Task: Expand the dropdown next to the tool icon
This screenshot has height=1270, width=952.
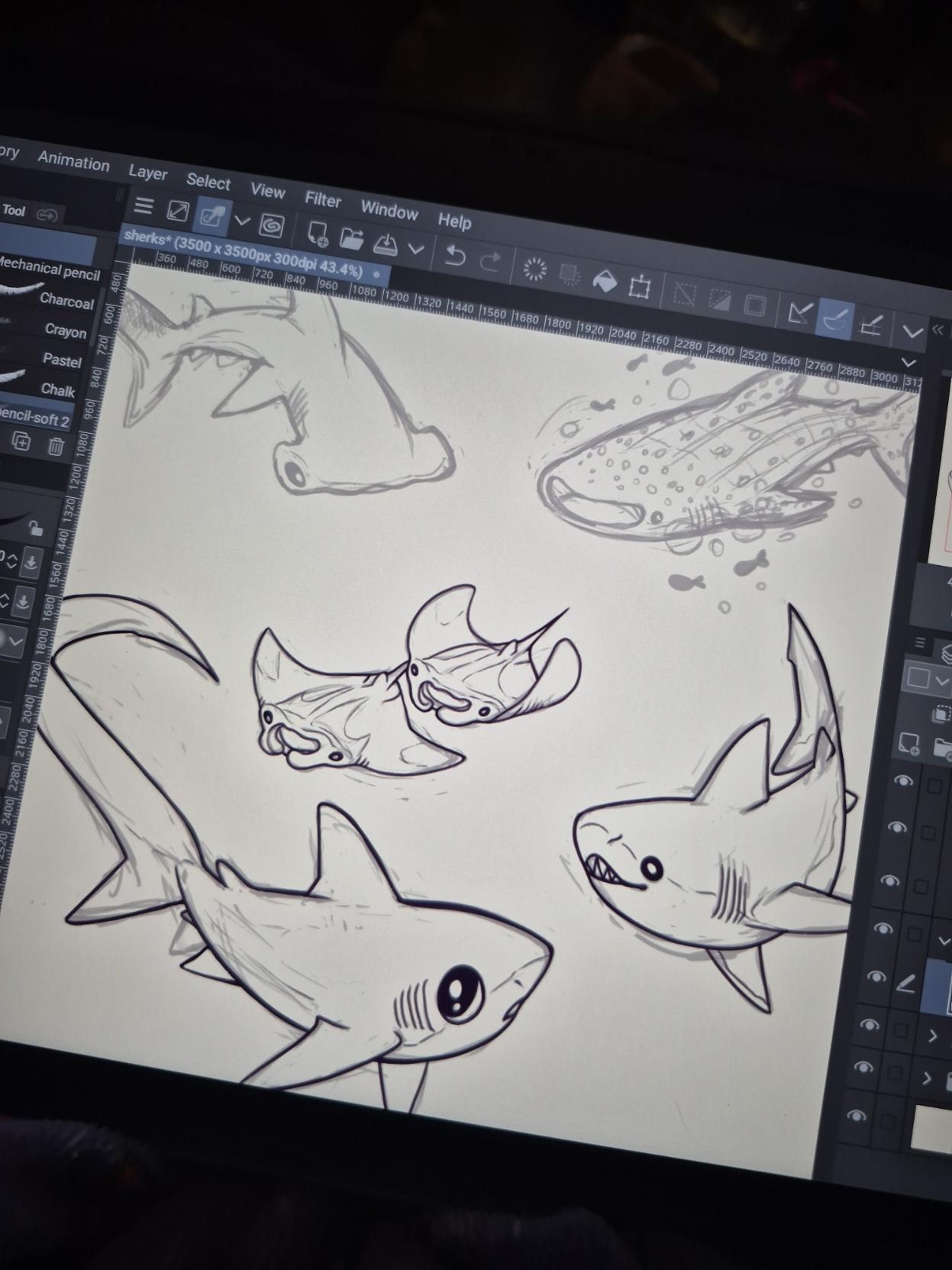Action: point(242,221)
